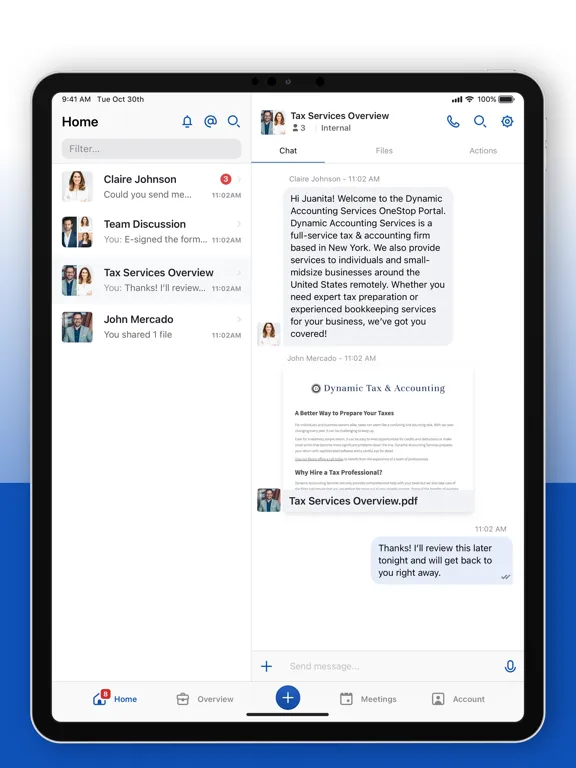Tap the battery indicator in status bar
This screenshot has width=576, height=768.
(506, 99)
